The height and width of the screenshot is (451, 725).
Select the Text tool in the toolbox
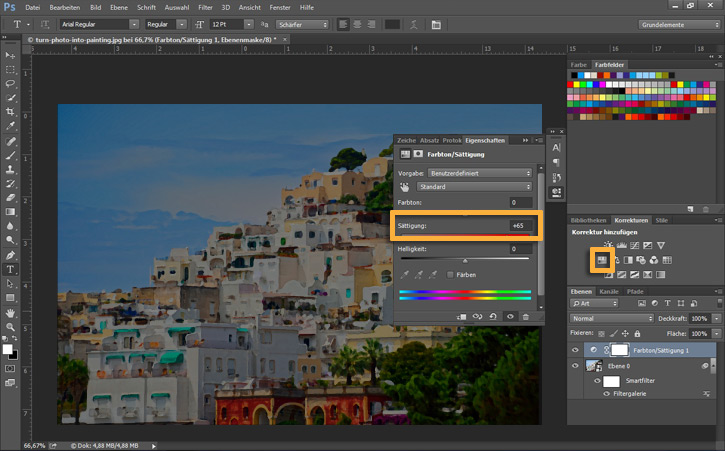(11, 269)
